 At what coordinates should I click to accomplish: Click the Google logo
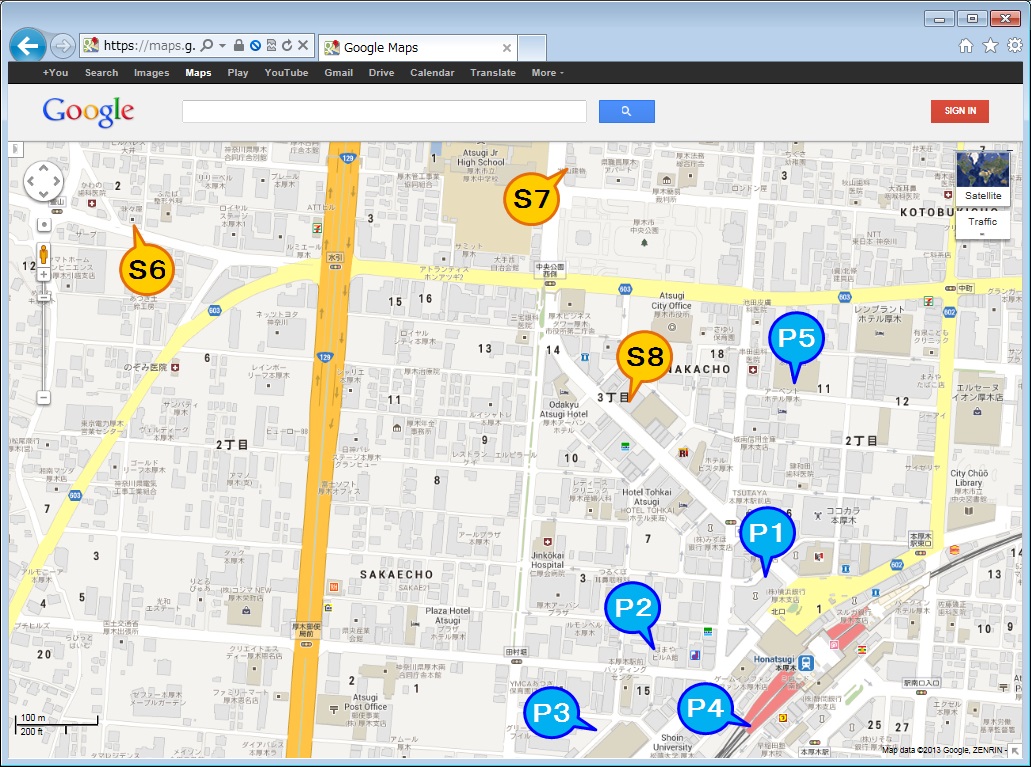click(x=88, y=112)
